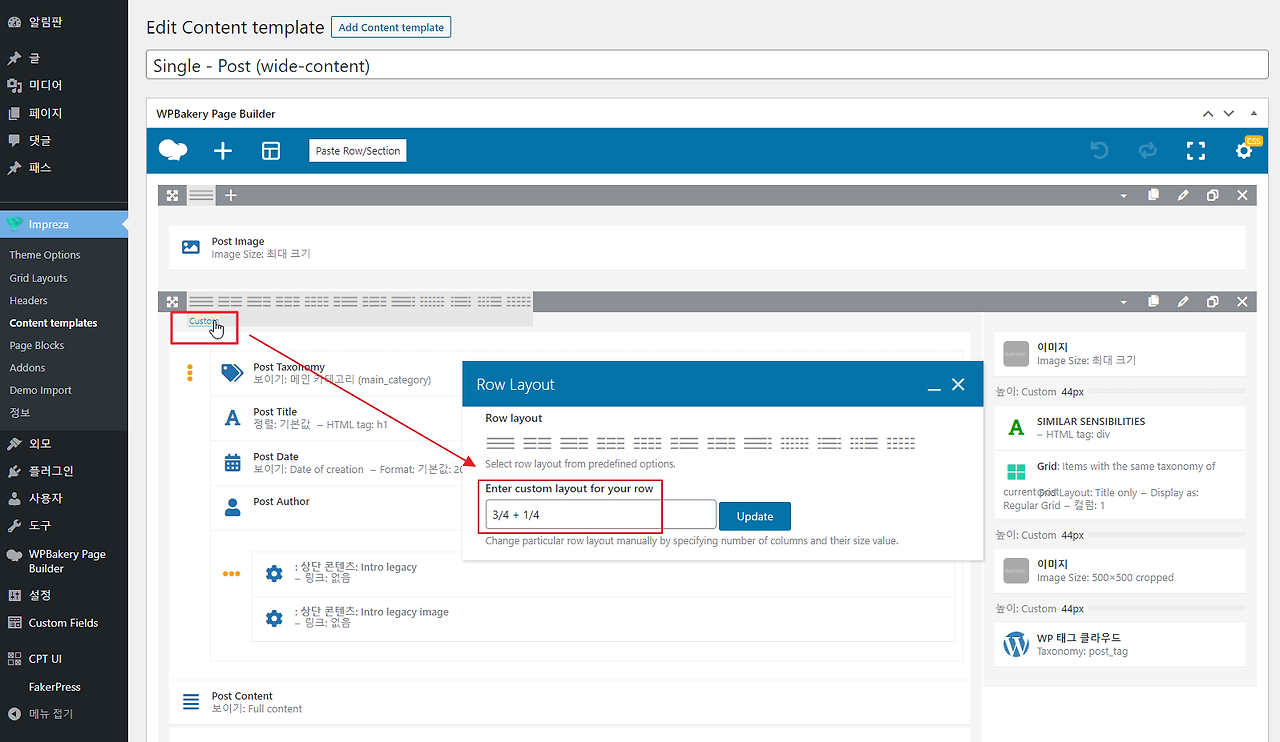Click the Post Date calendar icon

pyautogui.click(x=232, y=462)
